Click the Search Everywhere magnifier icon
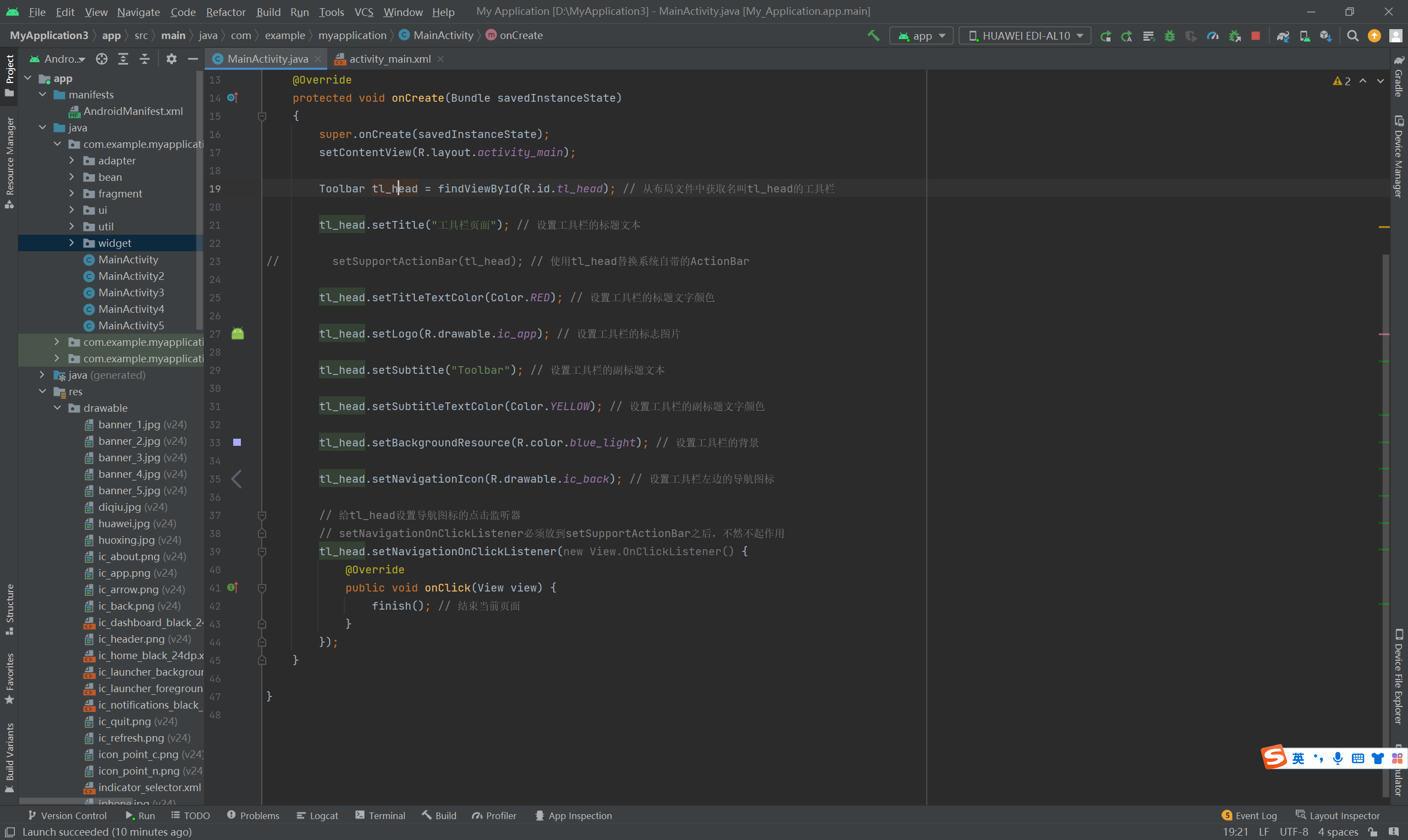Viewport: 1408px width, 840px height. point(1352,36)
